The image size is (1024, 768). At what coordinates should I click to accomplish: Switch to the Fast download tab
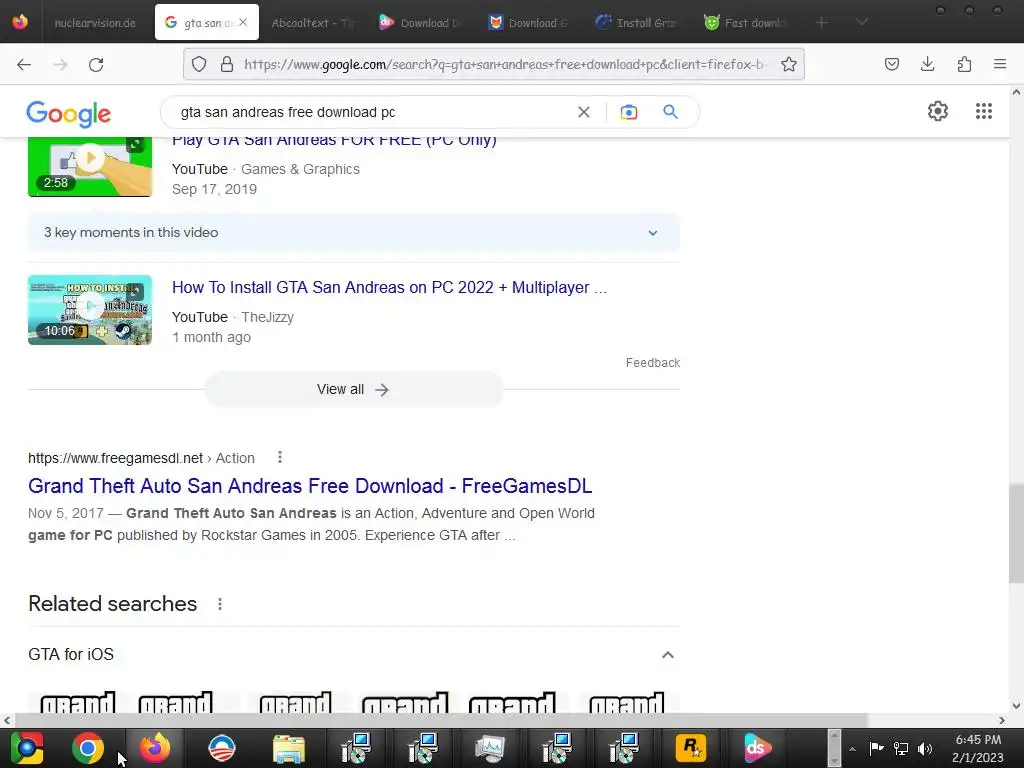click(746, 23)
